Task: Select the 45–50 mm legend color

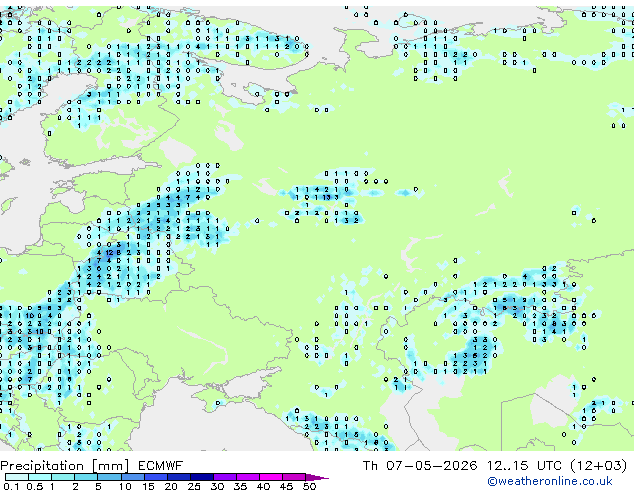Action: point(294,477)
